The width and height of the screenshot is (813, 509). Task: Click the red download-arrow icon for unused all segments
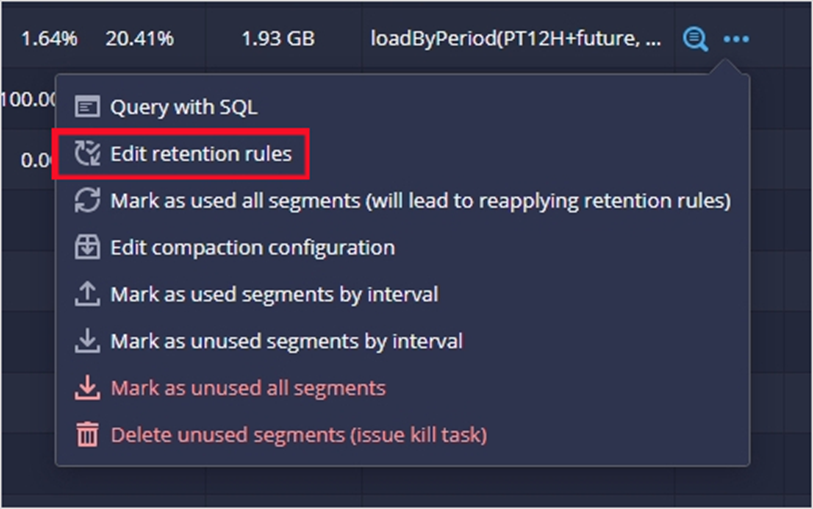[x=87, y=388]
